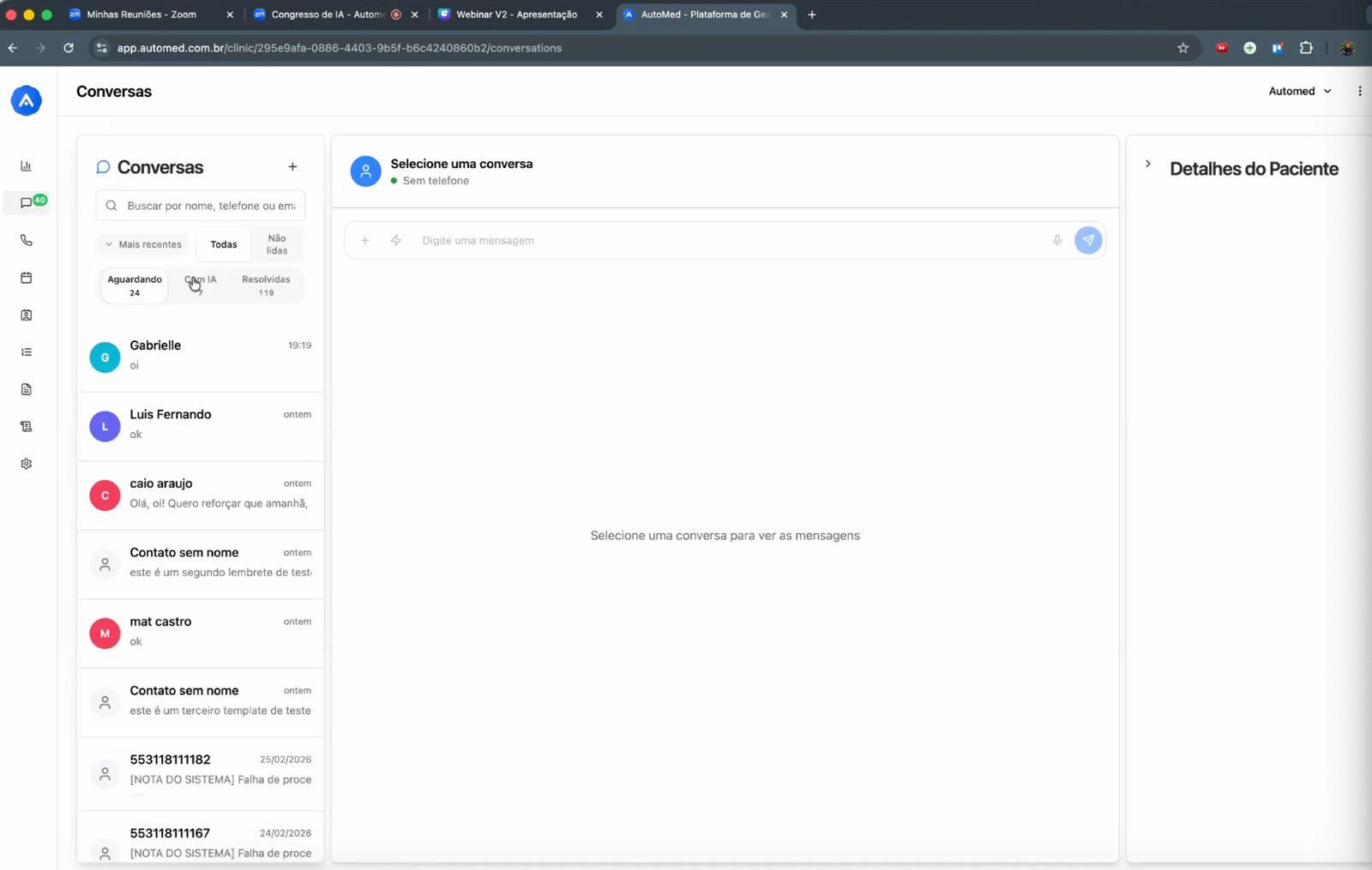Open Contato sem nome segundo lembrete conversation
1372x870 pixels.
(201, 563)
